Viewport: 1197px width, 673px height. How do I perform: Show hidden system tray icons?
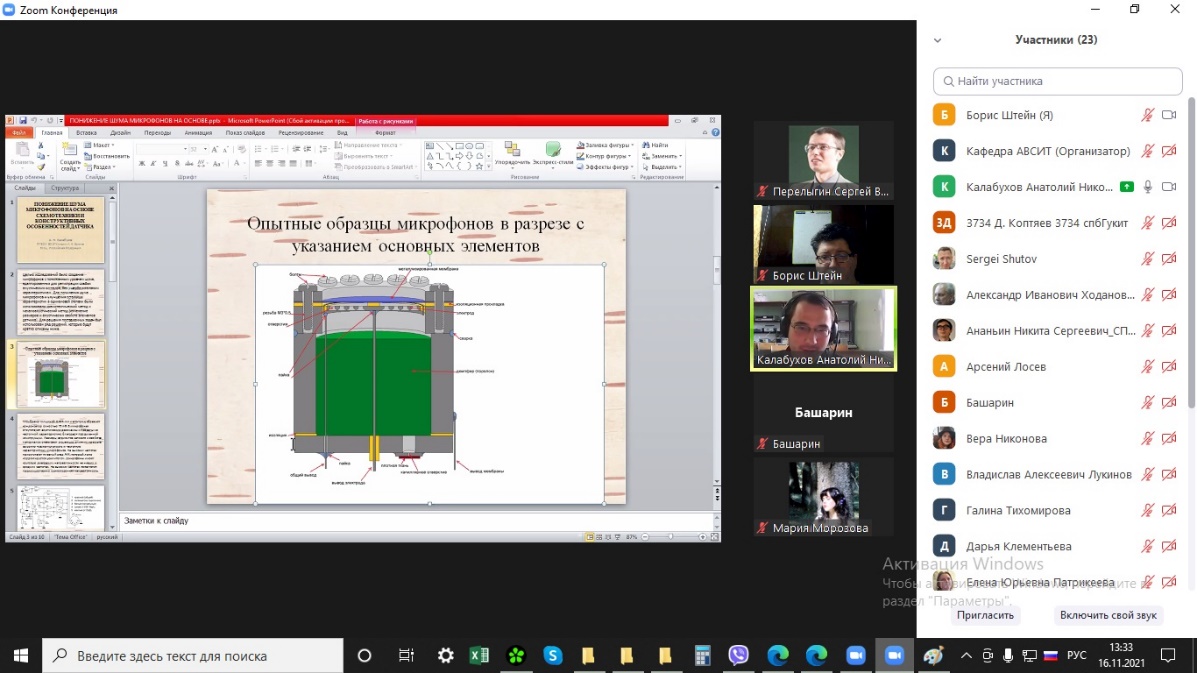coord(966,656)
